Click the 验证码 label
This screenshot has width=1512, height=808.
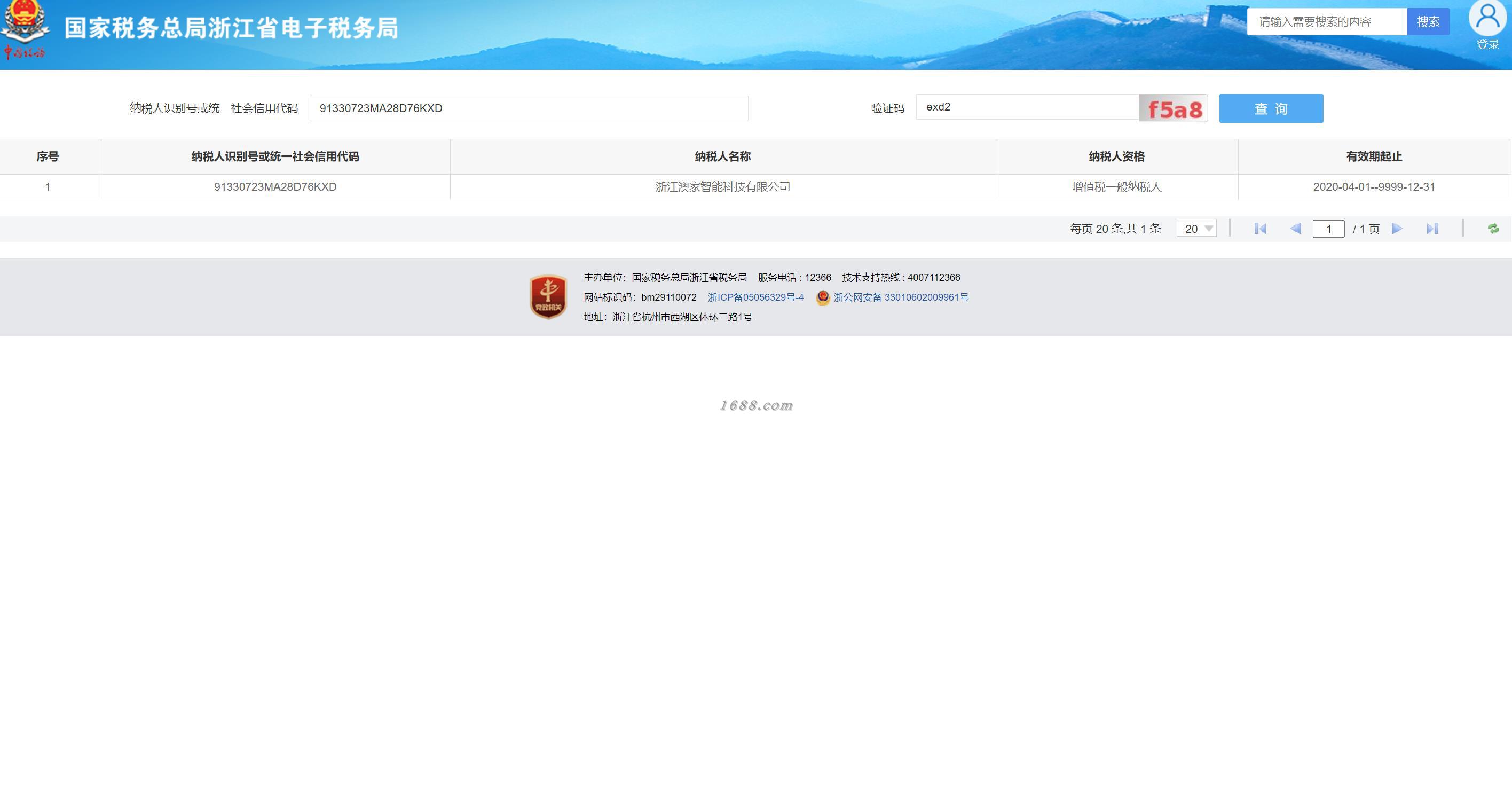(x=887, y=108)
